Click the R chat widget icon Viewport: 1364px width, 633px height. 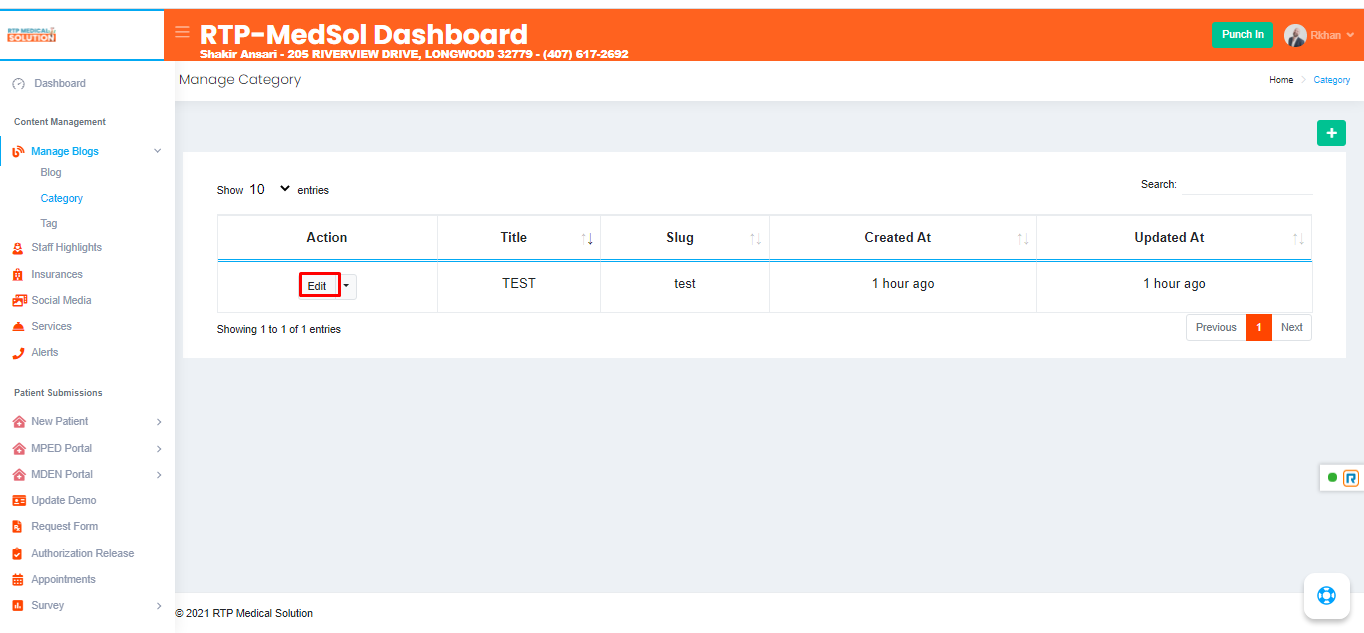(x=1351, y=478)
